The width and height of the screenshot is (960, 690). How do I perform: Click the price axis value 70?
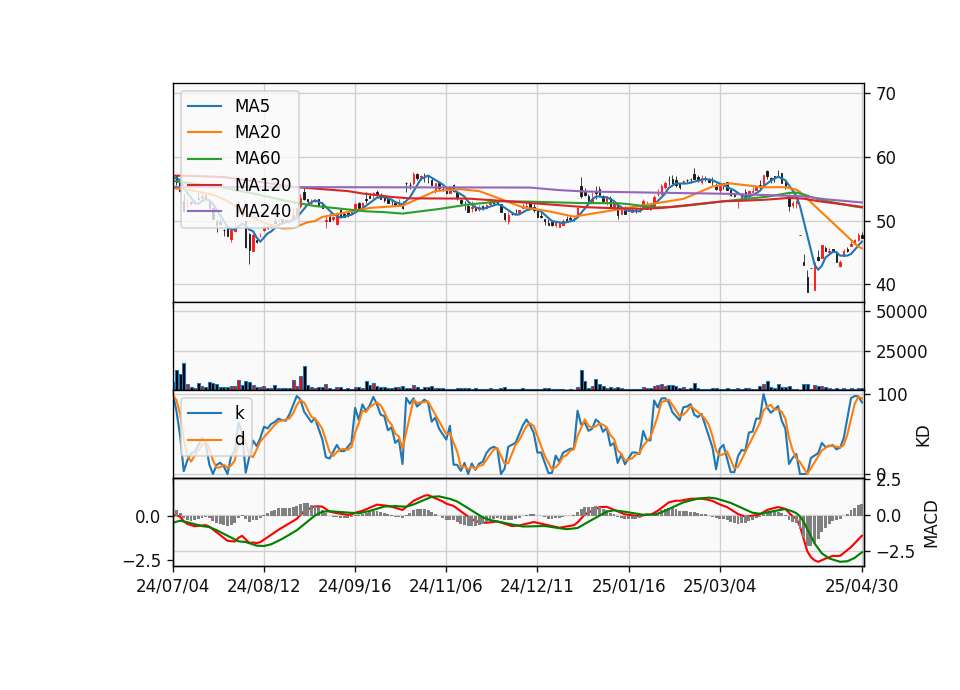tap(886, 94)
